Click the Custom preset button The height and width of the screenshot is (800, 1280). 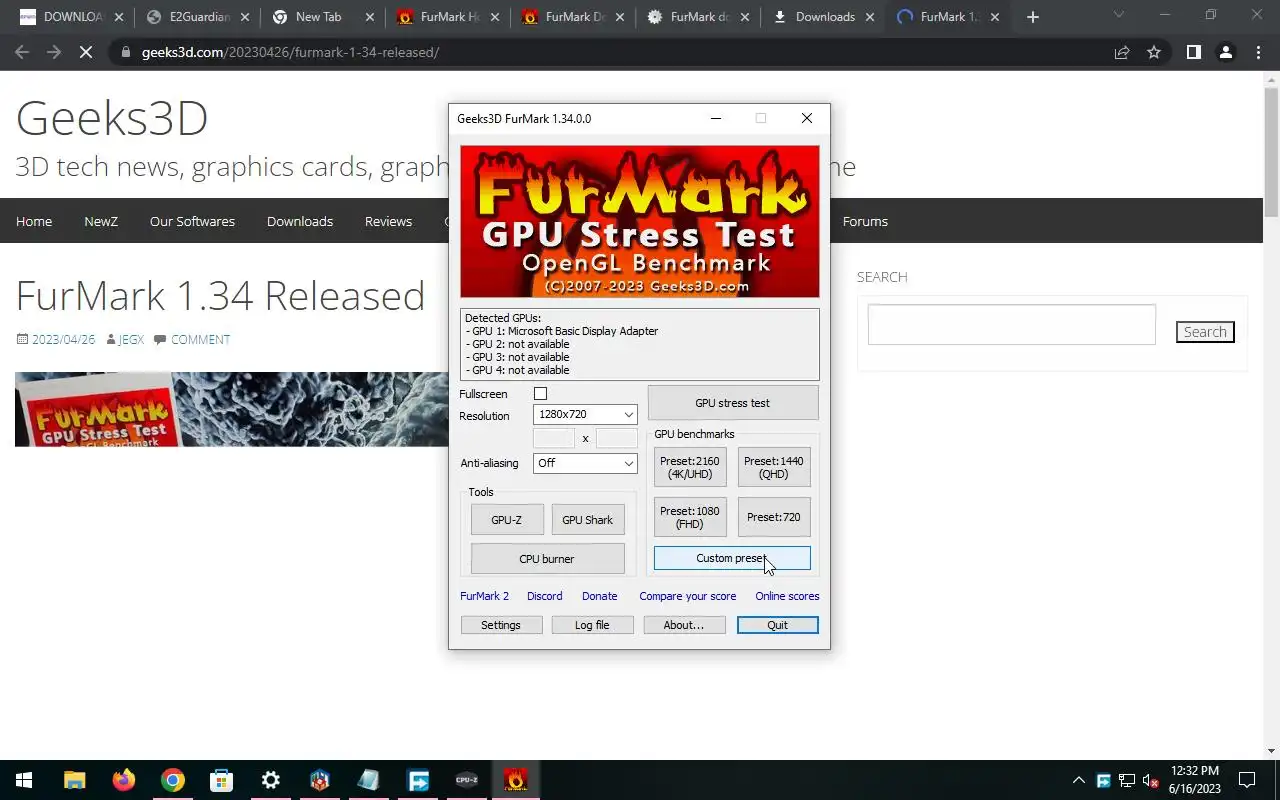[732, 558]
